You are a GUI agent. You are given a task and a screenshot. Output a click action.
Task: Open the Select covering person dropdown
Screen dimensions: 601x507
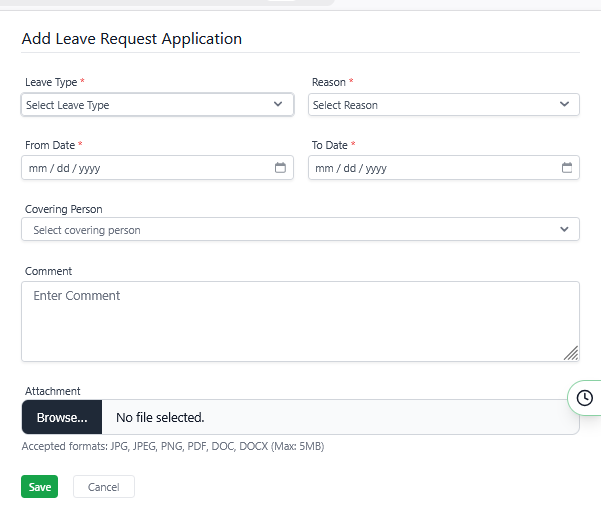(x=300, y=230)
